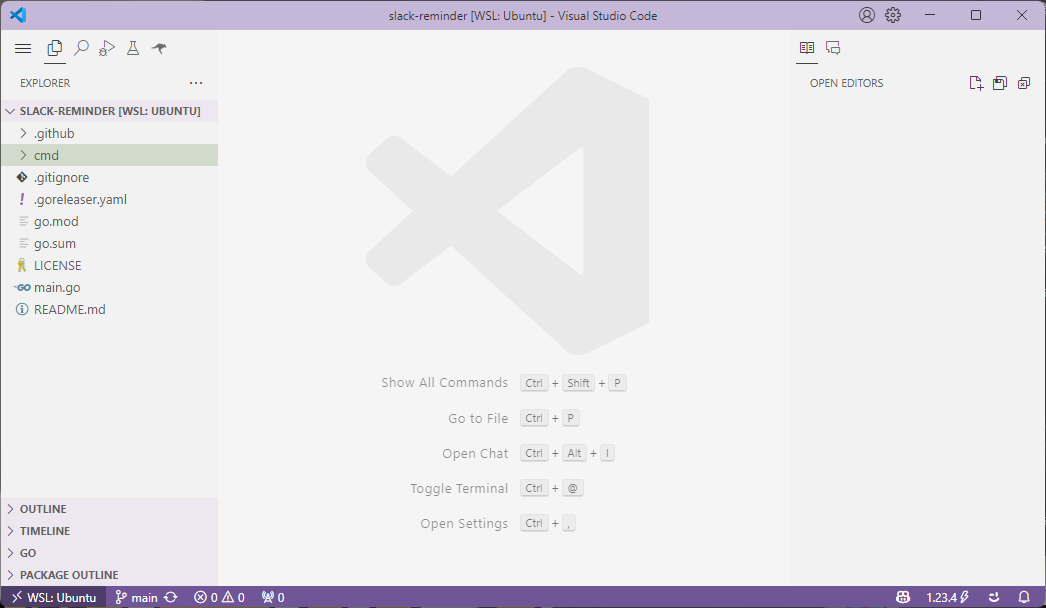
Task: Open the Explorer view in the activity bar
Action: [55, 48]
